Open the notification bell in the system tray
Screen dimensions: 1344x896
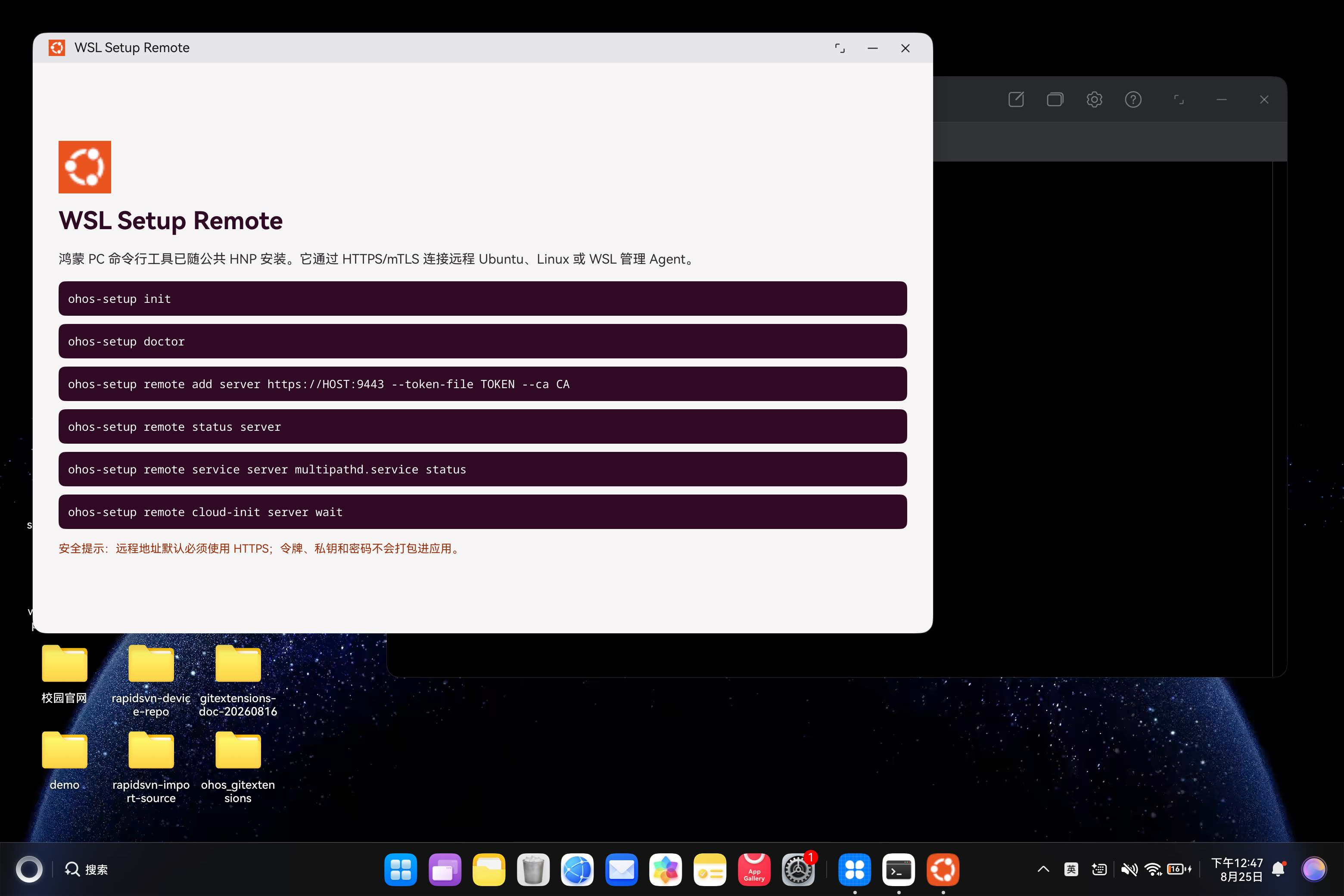[1279, 870]
